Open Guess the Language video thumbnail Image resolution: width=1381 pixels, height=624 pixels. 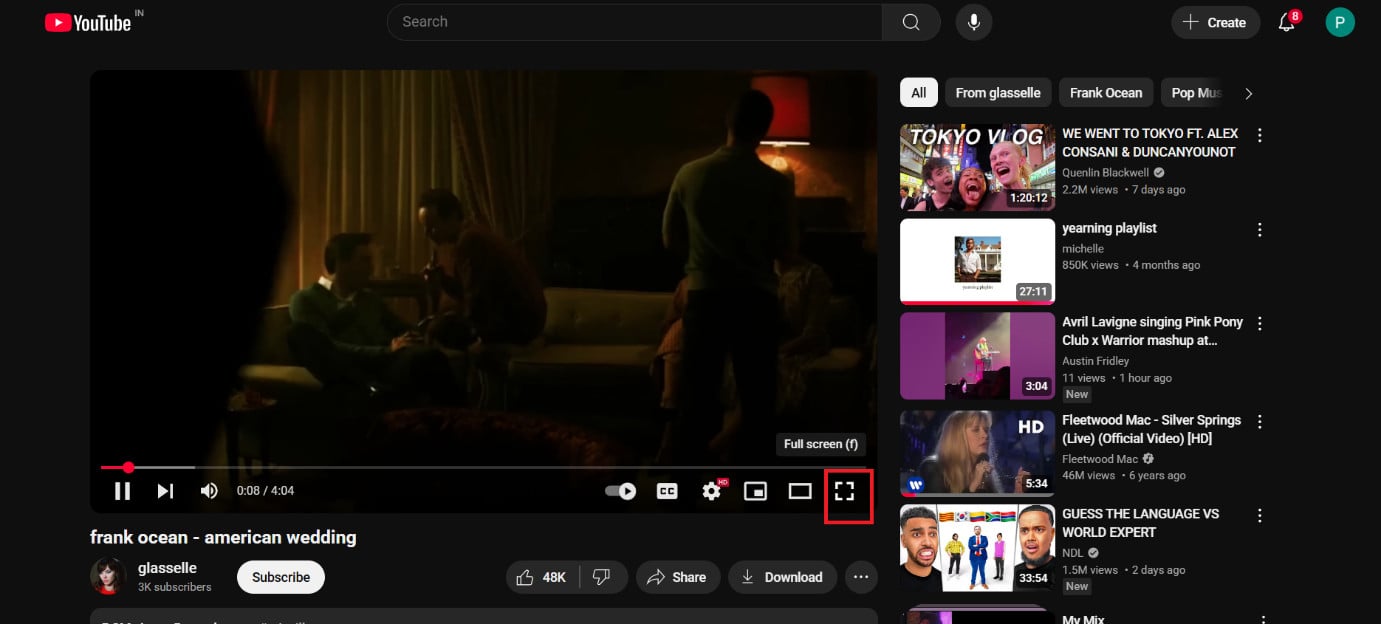[977, 547]
